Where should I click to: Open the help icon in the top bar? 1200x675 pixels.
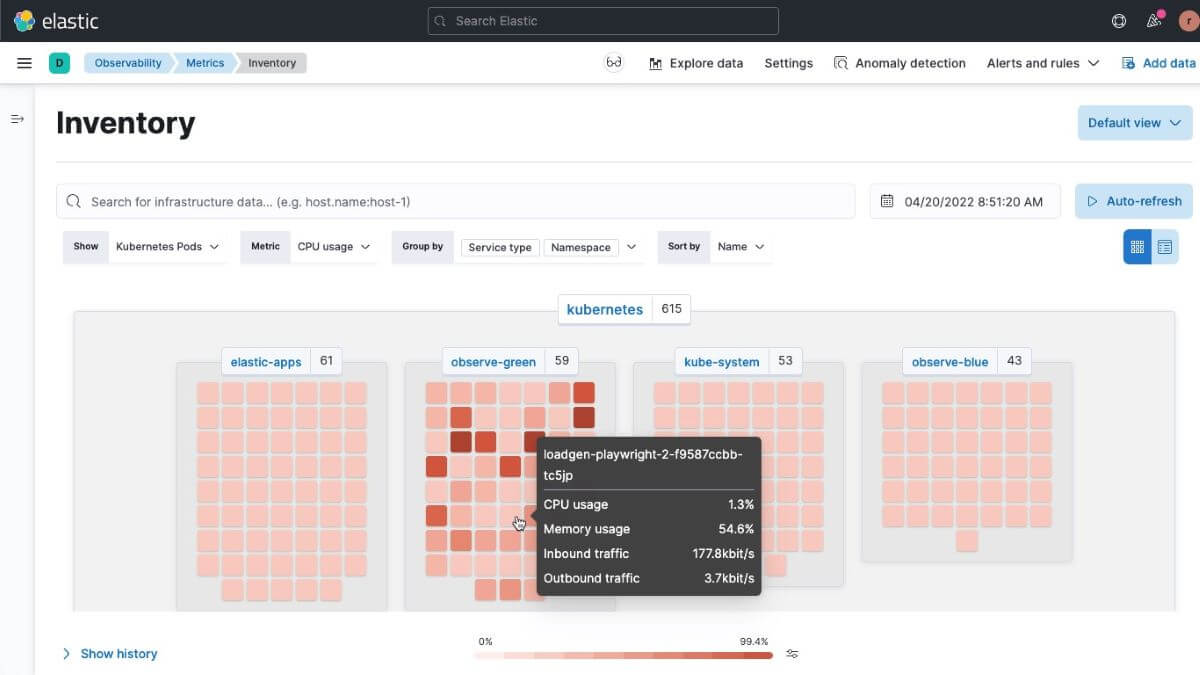click(x=1118, y=20)
